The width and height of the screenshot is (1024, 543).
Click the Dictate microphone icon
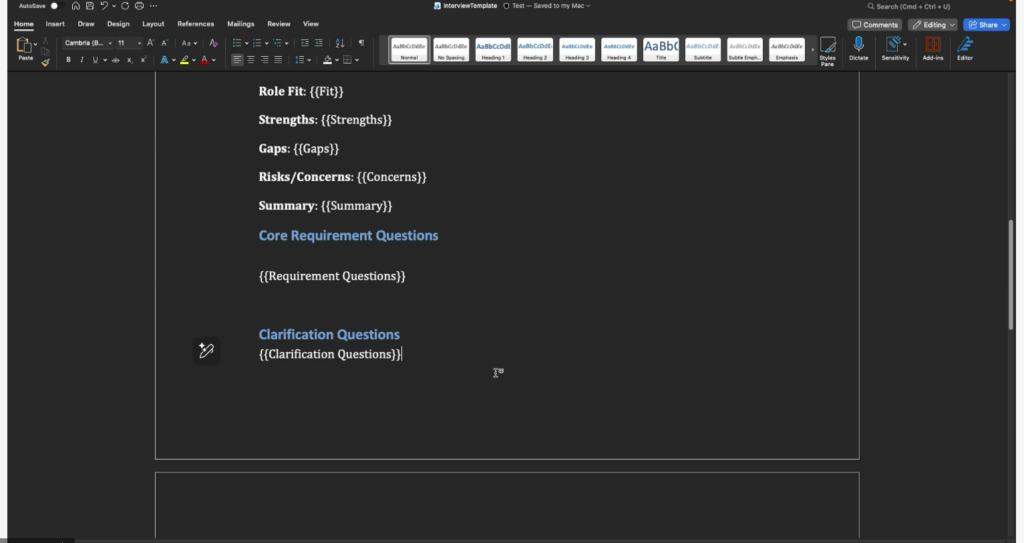point(858,48)
